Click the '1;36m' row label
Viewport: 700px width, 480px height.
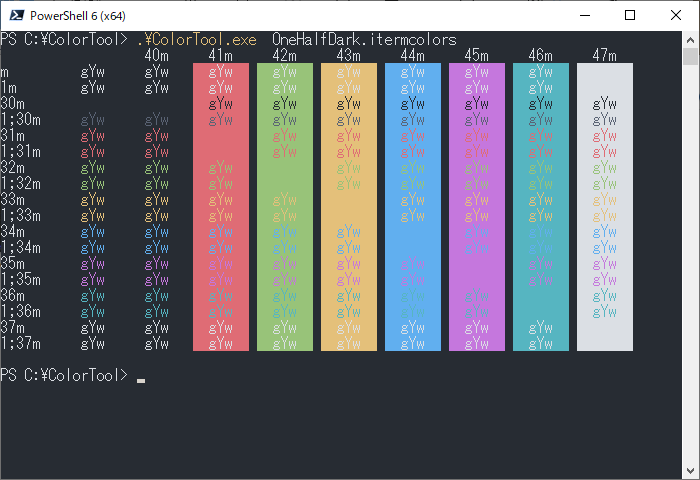point(21,312)
